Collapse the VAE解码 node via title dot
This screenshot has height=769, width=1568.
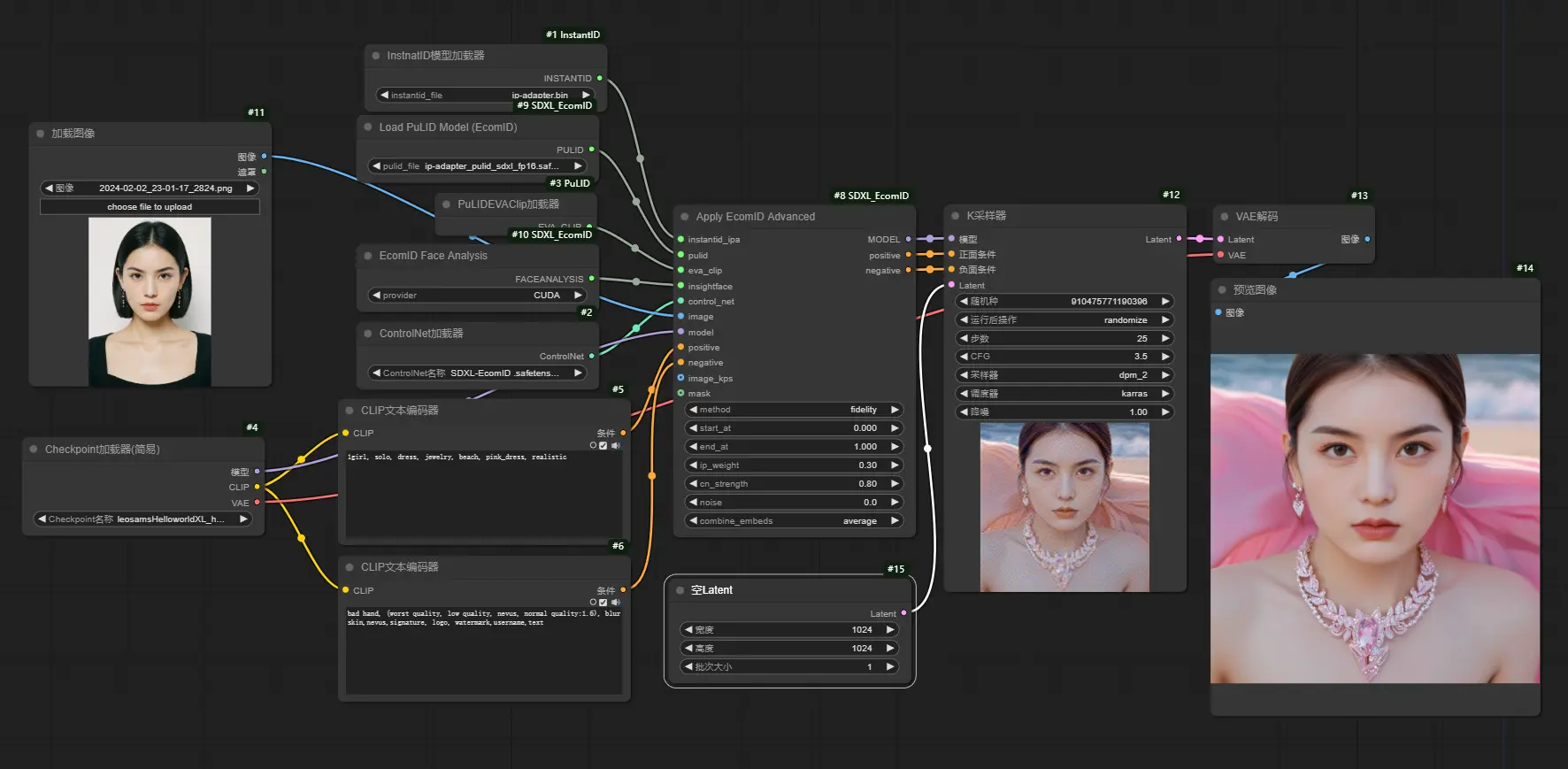tap(1225, 217)
